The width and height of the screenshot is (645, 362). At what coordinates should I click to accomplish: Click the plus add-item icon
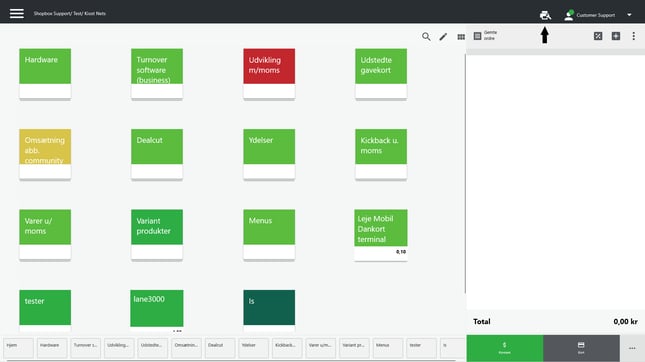point(616,36)
